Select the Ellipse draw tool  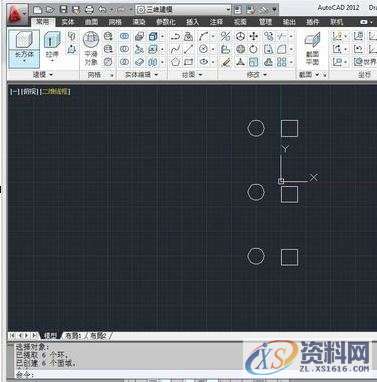click(203, 62)
